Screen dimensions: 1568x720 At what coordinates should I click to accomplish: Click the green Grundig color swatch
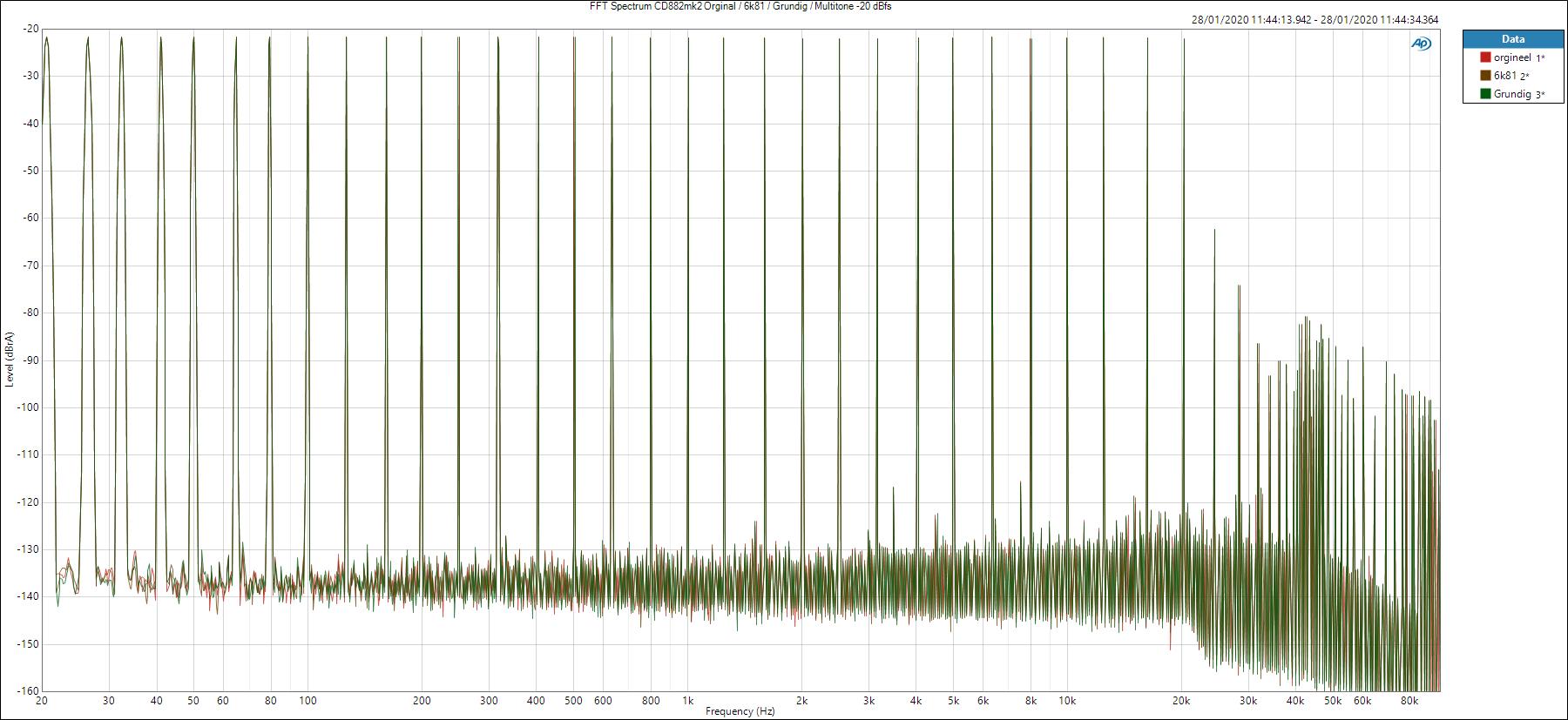pyautogui.click(x=1485, y=94)
